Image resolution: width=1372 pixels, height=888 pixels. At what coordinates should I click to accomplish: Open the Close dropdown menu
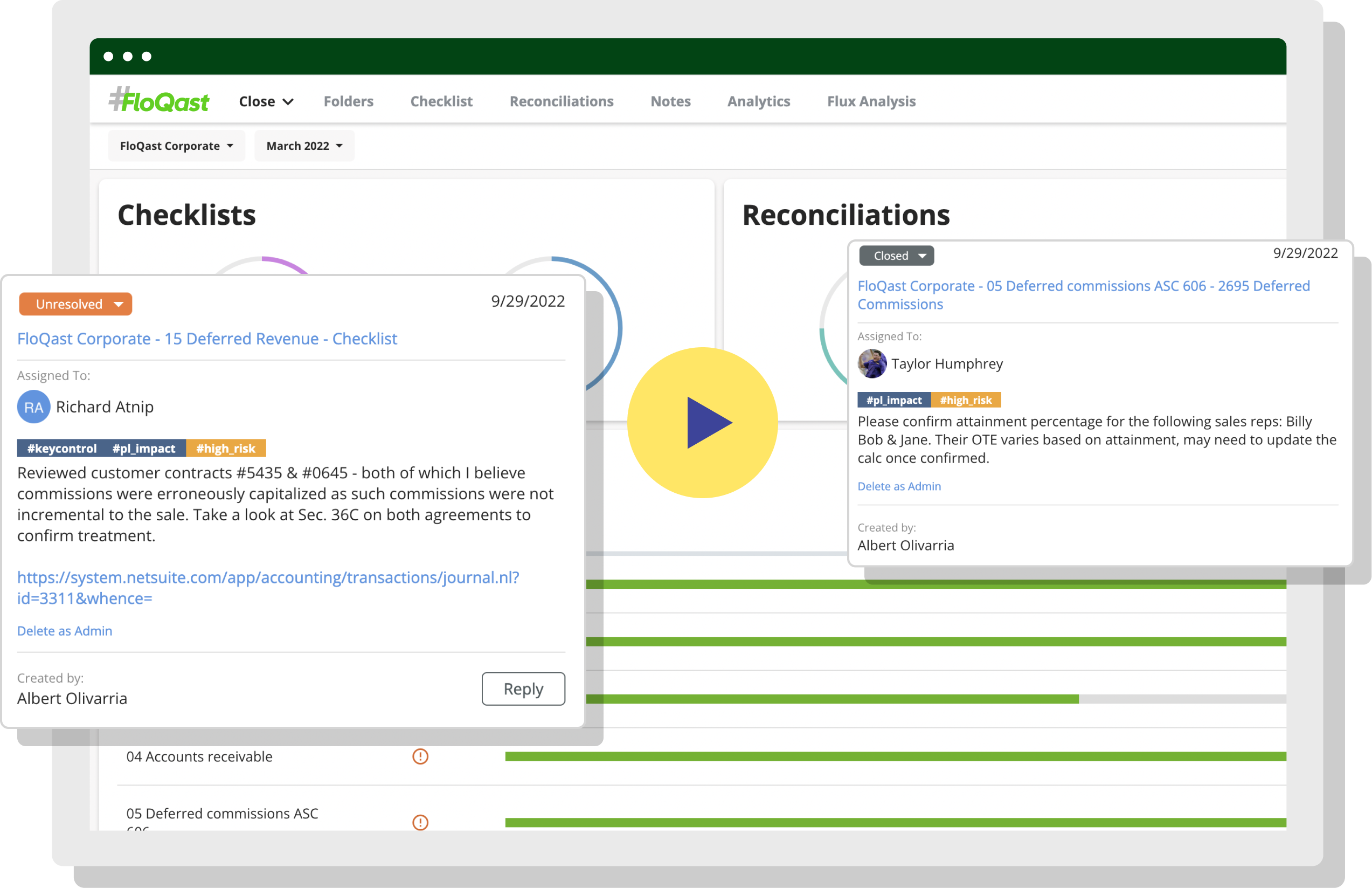pyautogui.click(x=266, y=101)
